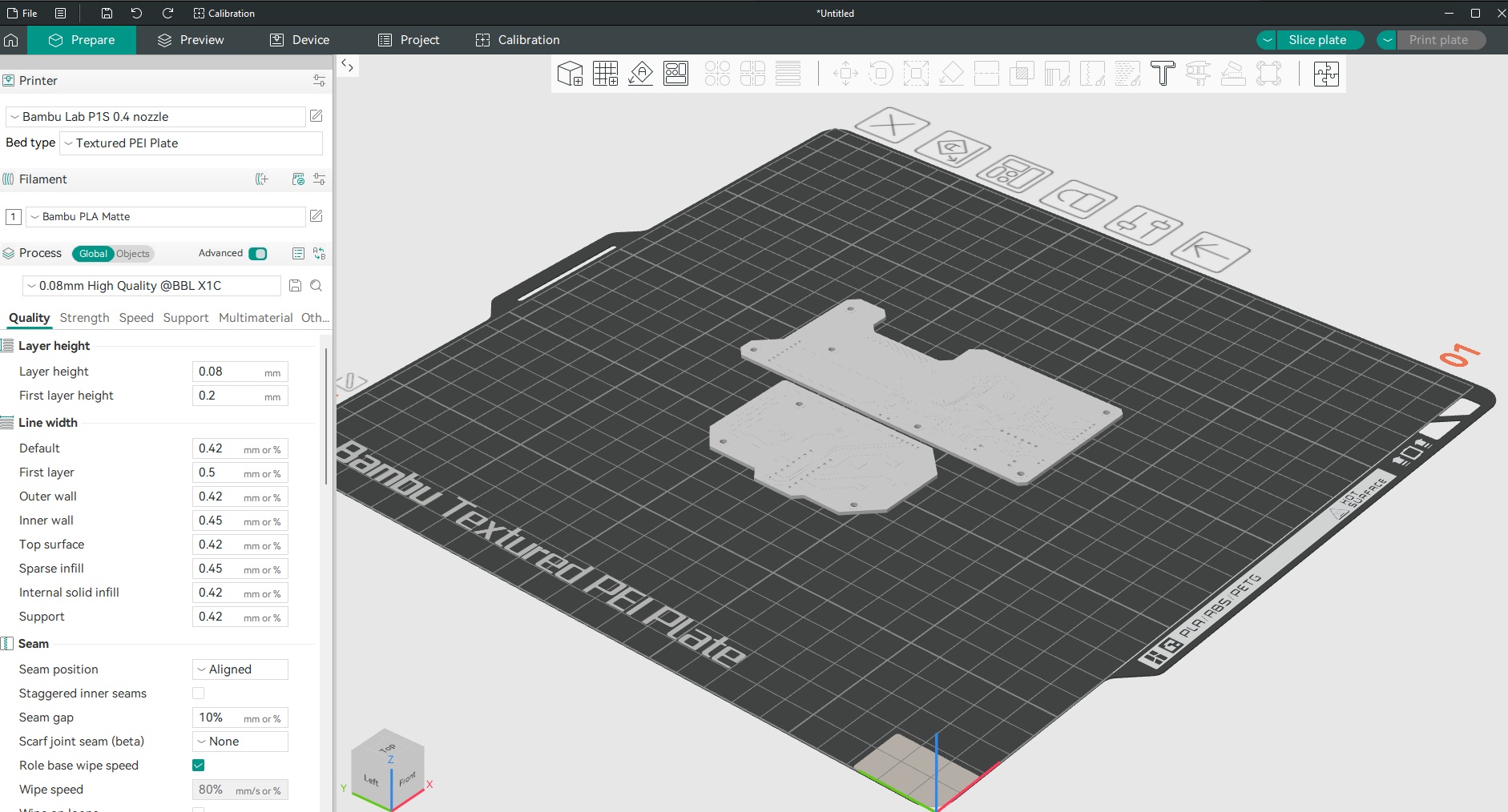Edit the Bambu Lab P1S printer preset
Viewport: 1508px width, 812px height.
(317, 116)
